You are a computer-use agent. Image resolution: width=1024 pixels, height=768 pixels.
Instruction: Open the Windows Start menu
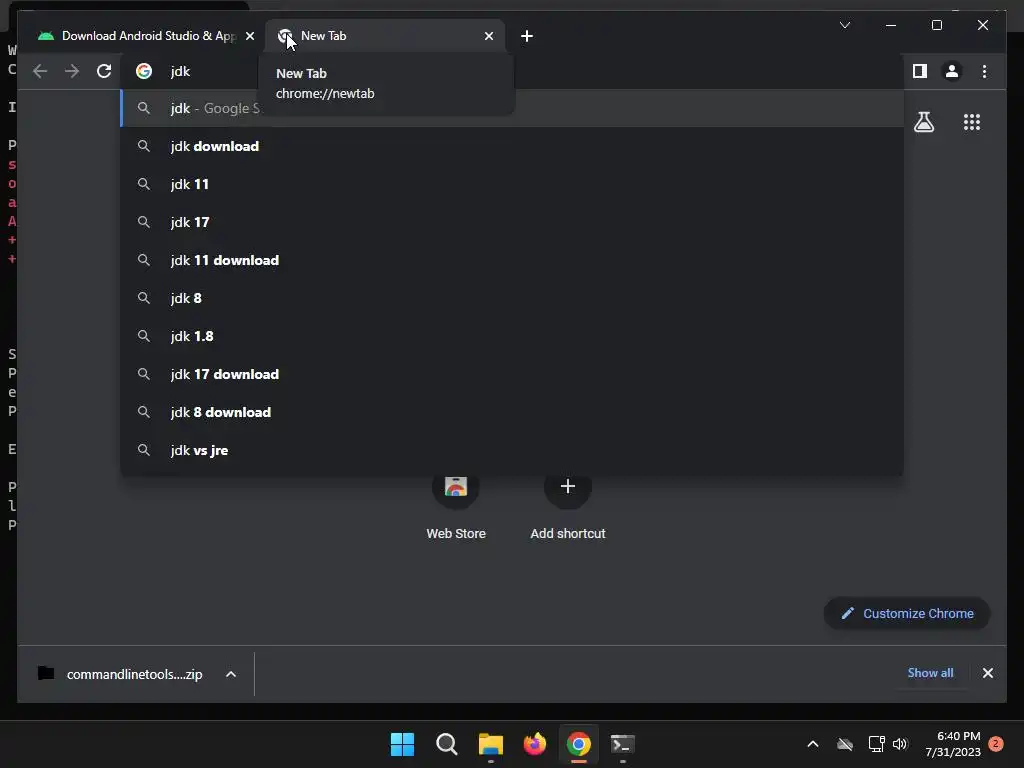tap(402, 744)
